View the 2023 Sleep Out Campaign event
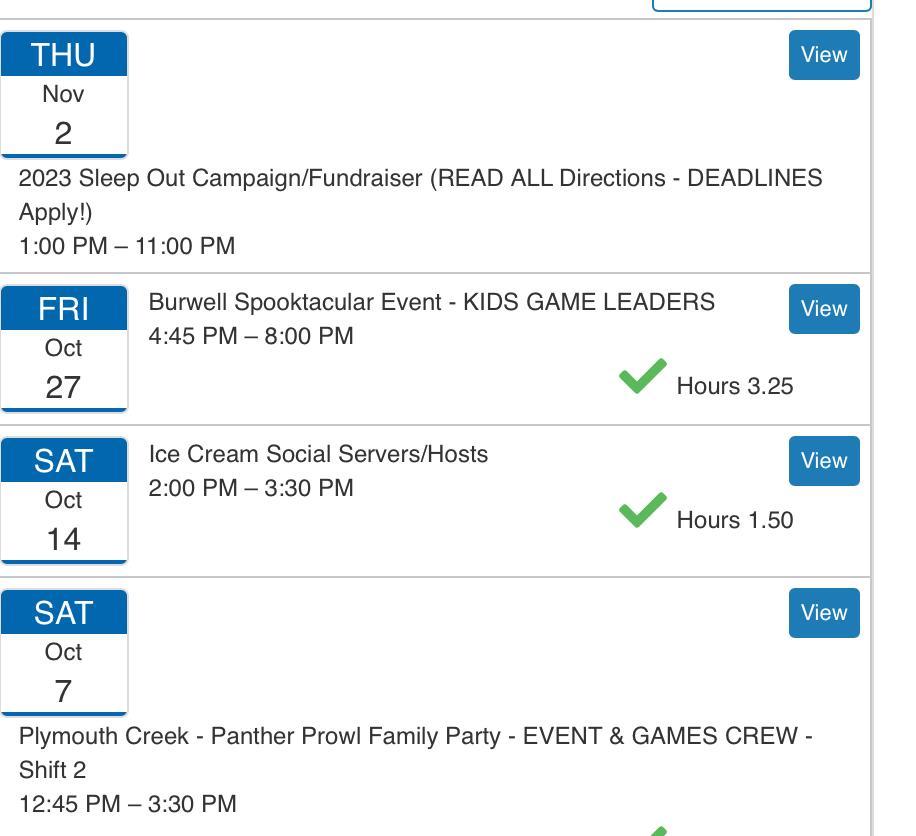 pos(823,55)
